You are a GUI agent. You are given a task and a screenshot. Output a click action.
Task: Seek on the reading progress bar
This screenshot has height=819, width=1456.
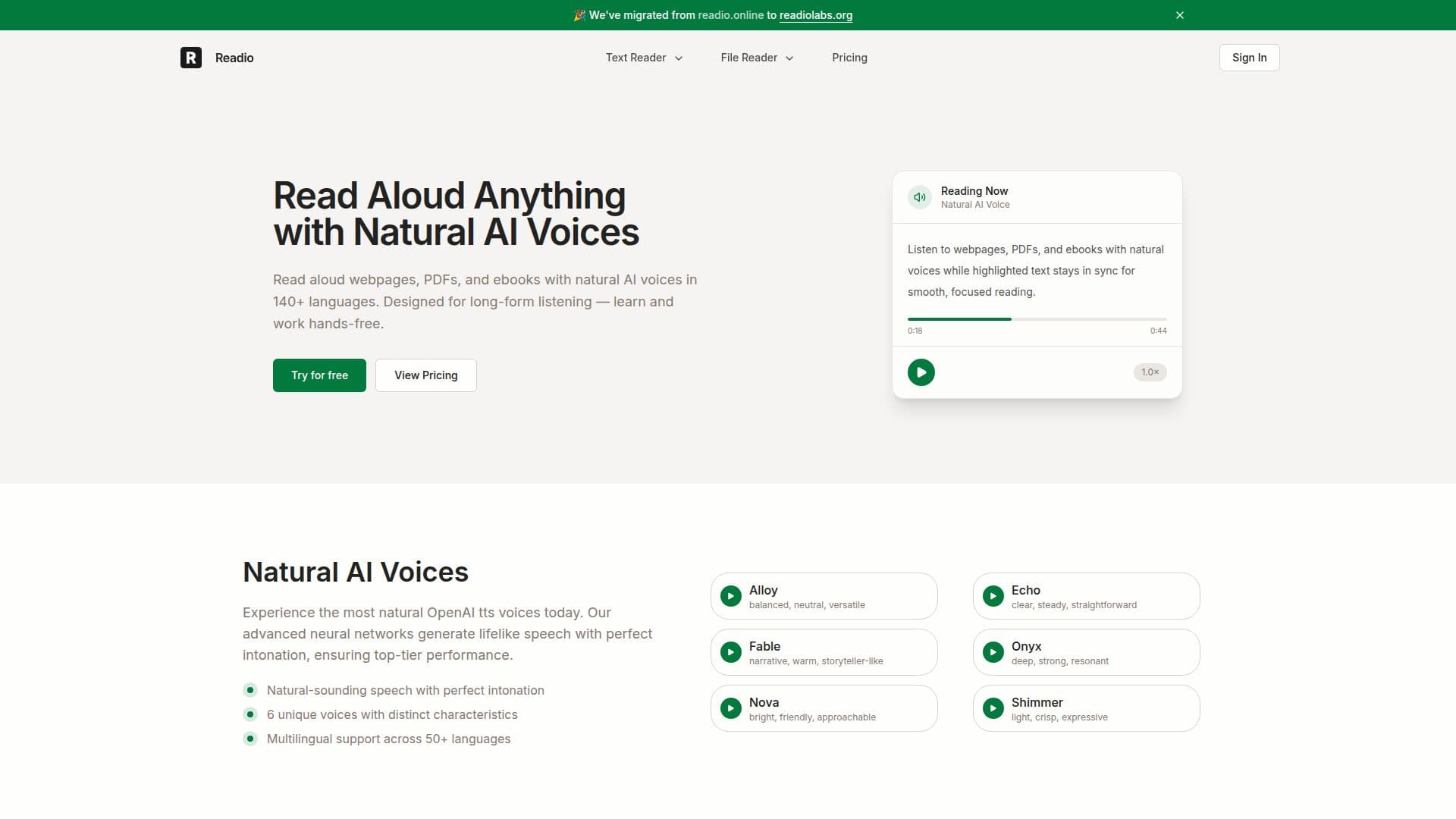(1037, 319)
